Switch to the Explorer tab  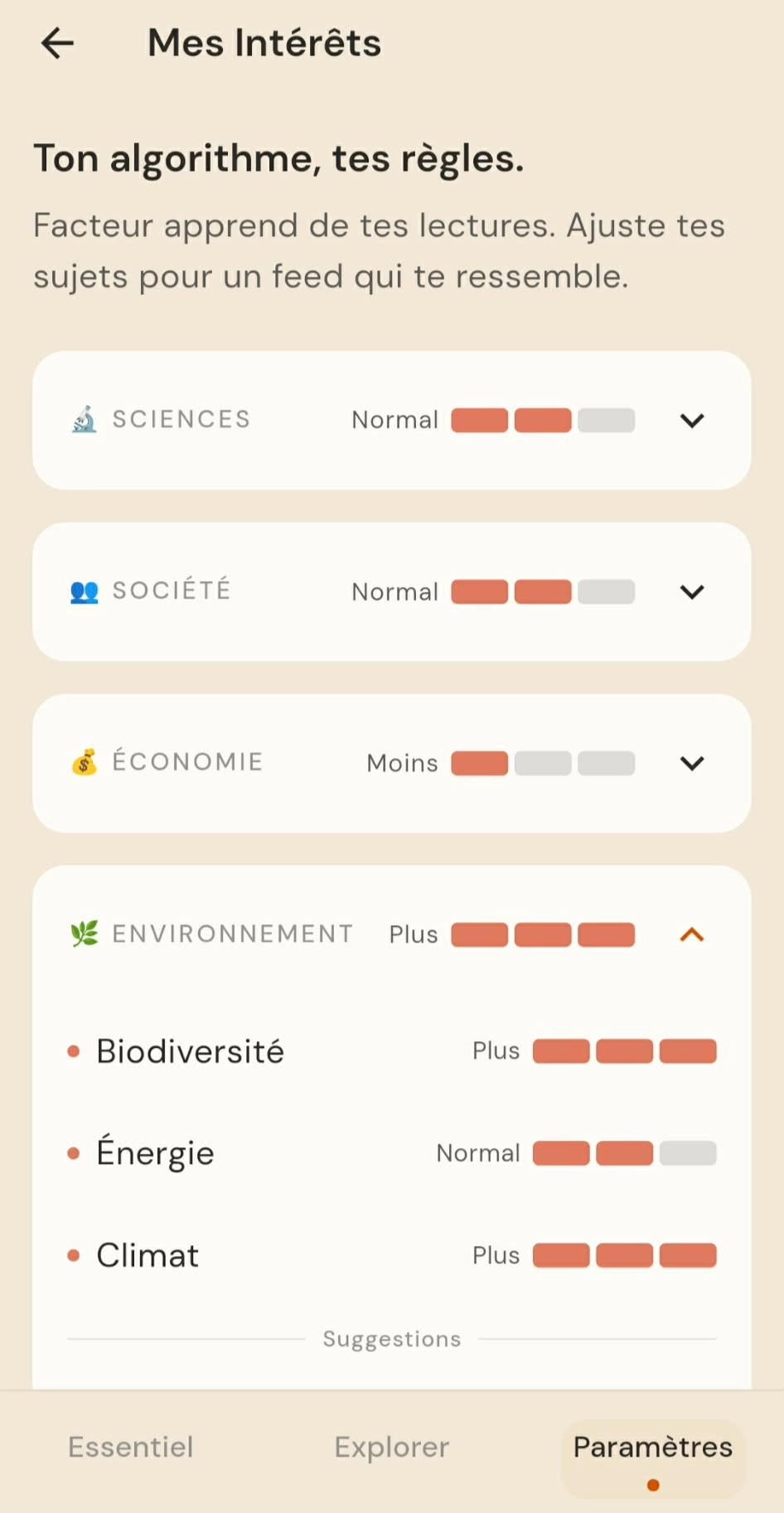point(391,1448)
